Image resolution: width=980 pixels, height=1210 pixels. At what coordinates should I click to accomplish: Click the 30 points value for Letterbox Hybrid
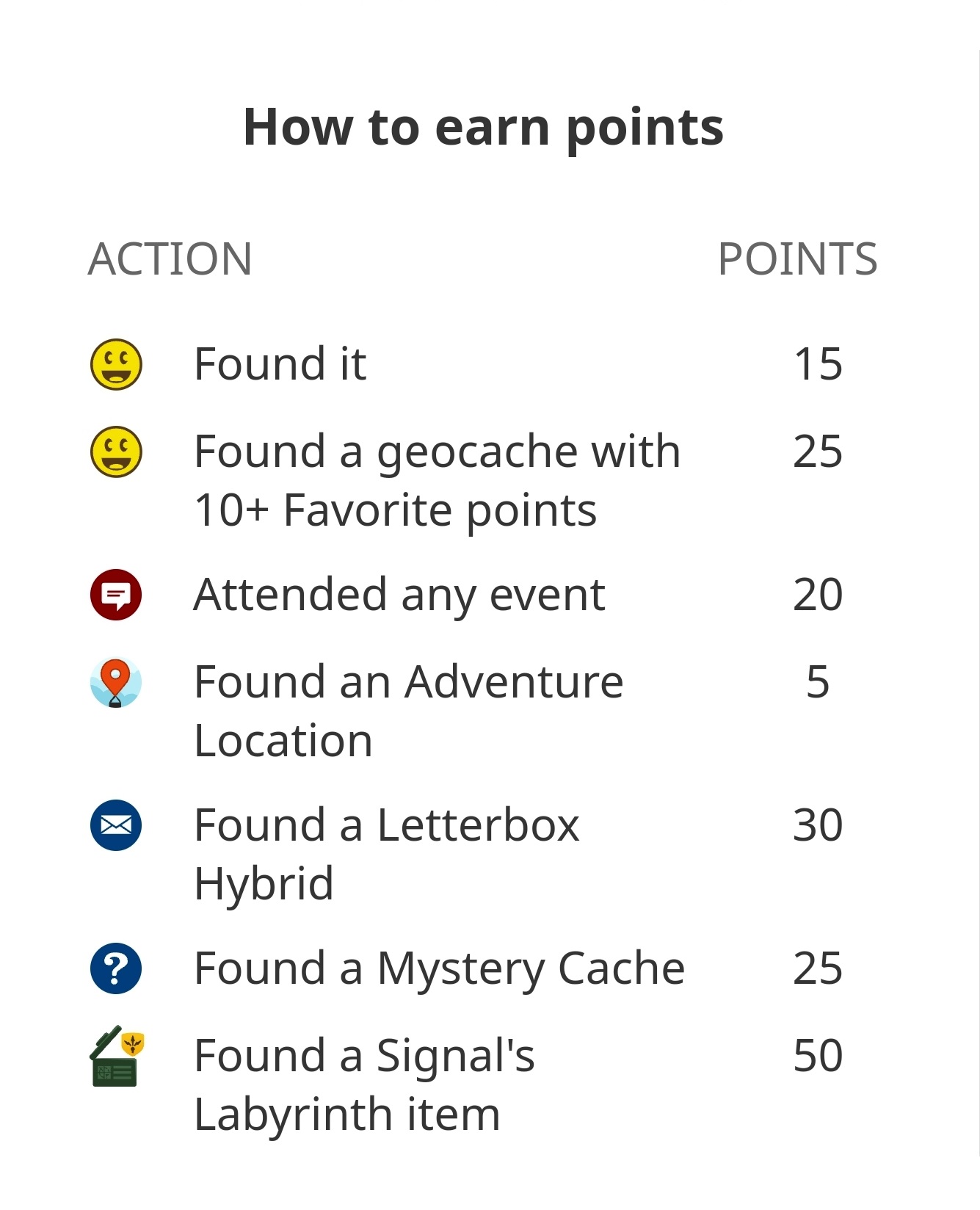818,825
